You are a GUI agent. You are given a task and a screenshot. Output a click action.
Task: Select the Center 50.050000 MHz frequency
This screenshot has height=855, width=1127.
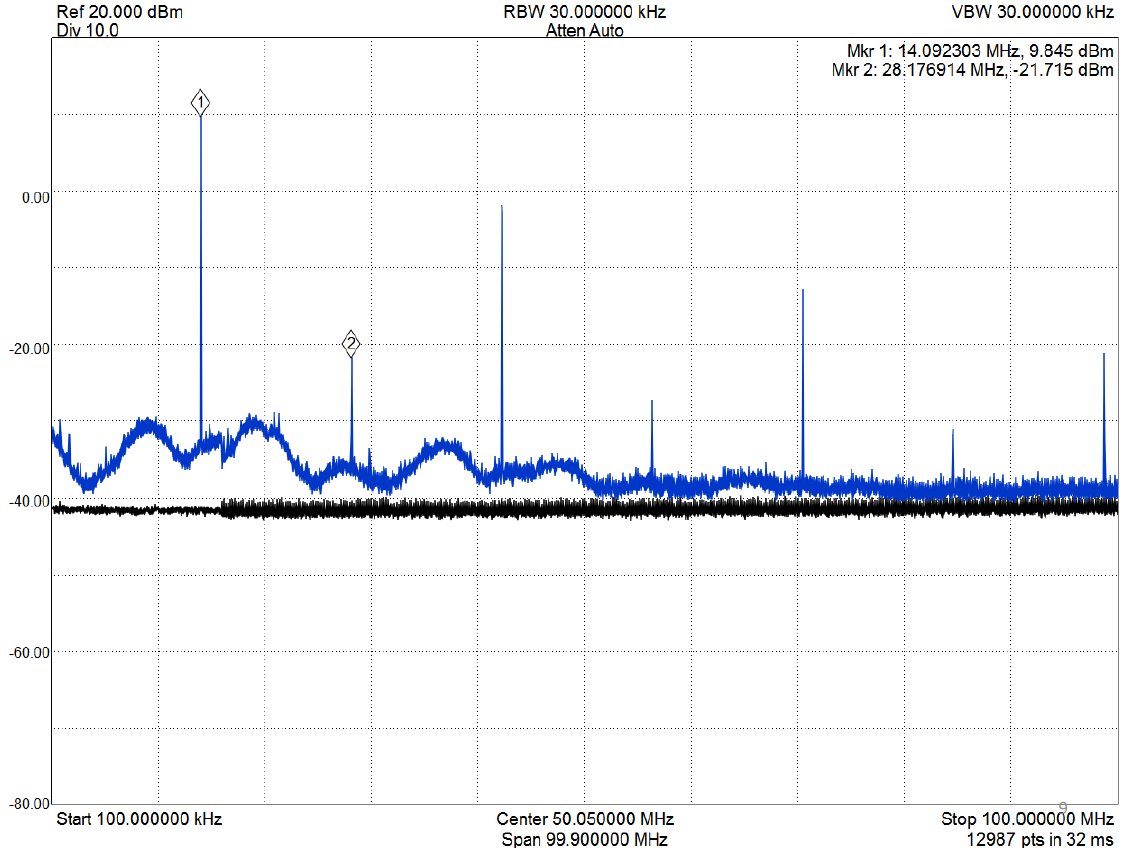pos(584,819)
